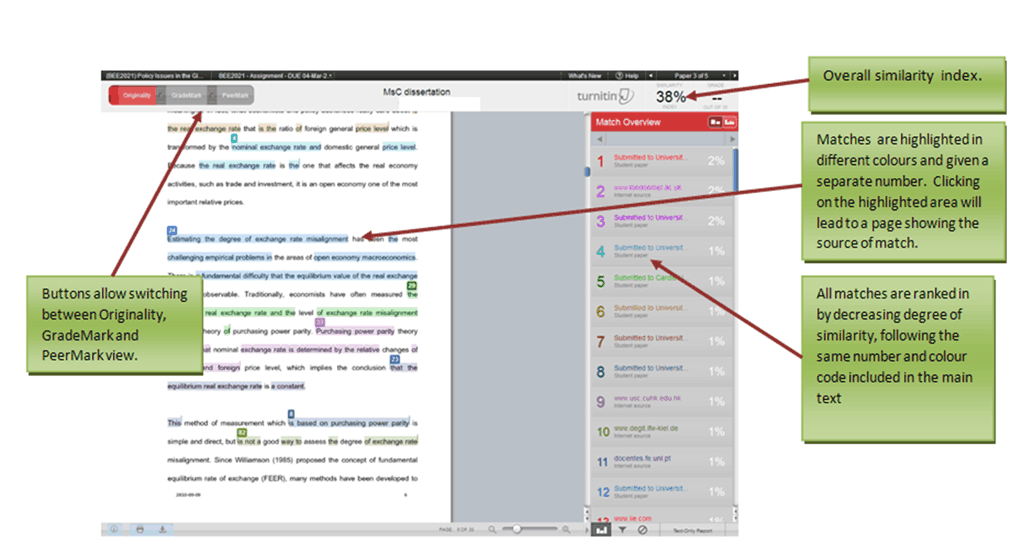Switch to PeerMark view
Screen dimensions: 1033x553
point(235,95)
